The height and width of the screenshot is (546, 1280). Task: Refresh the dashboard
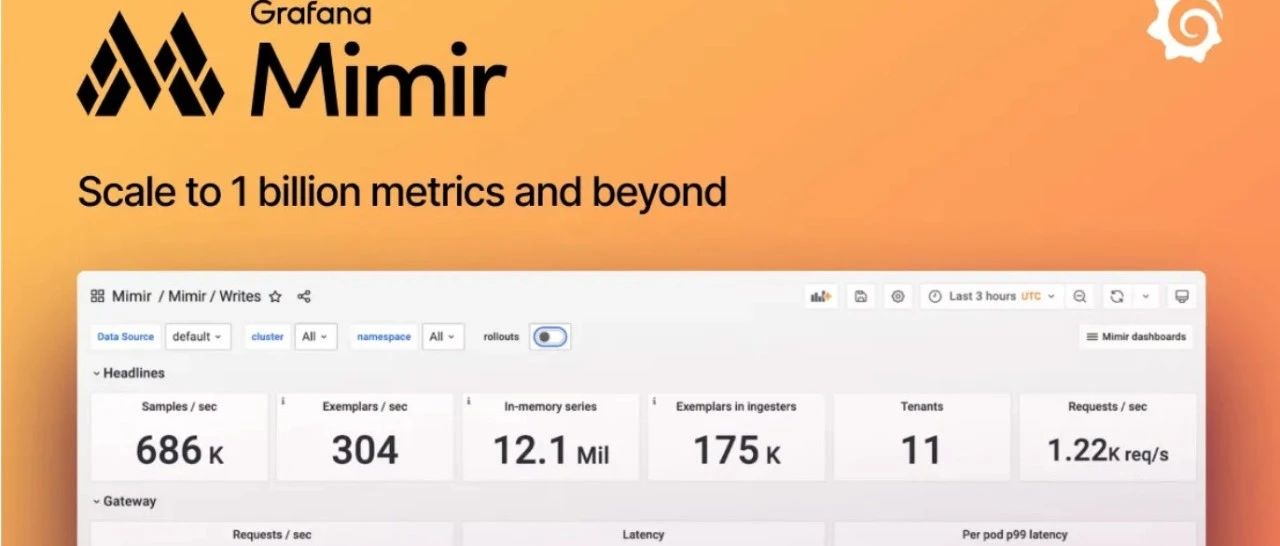pyautogui.click(x=1117, y=296)
